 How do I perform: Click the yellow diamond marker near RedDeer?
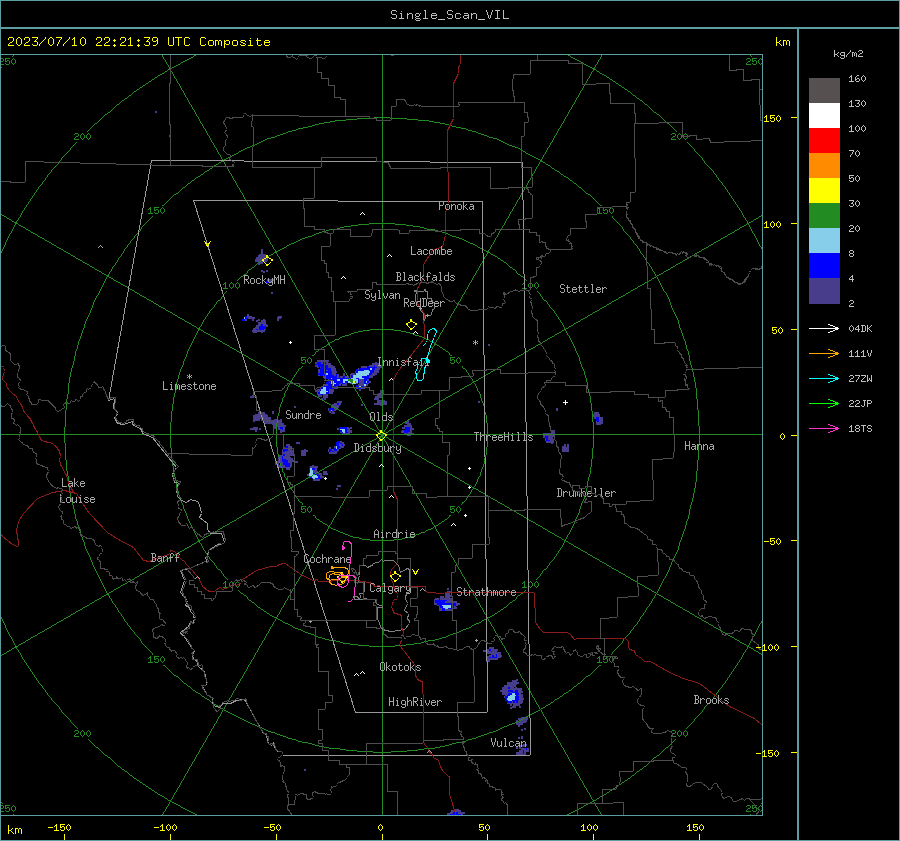pyautogui.click(x=411, y=325)
